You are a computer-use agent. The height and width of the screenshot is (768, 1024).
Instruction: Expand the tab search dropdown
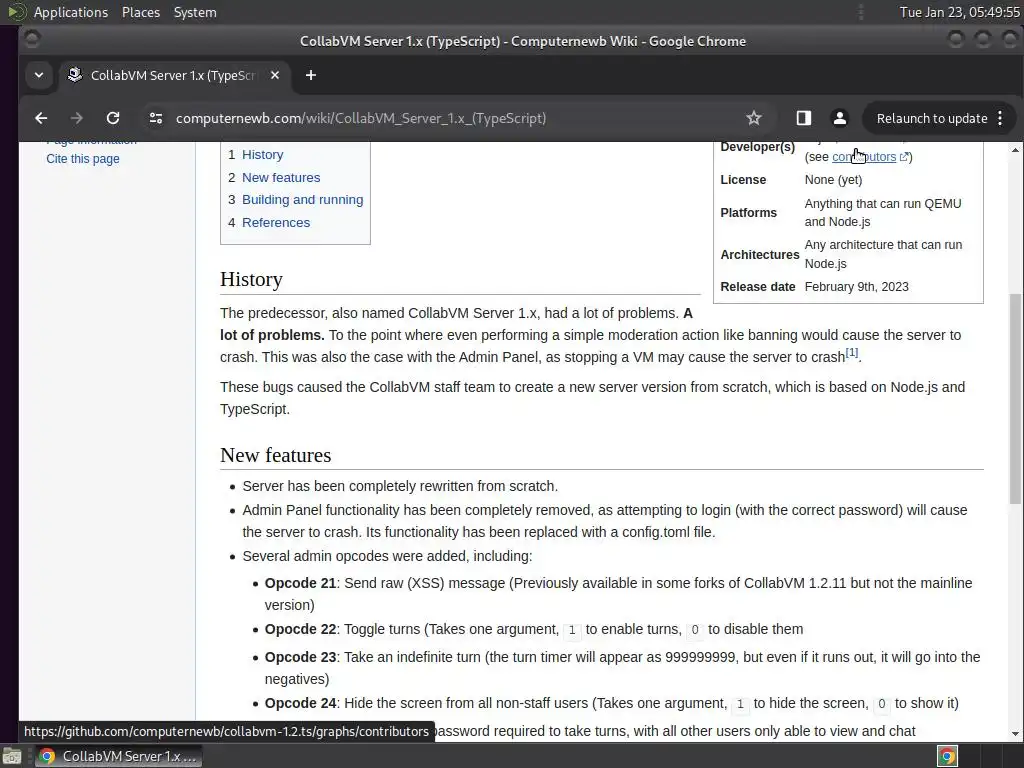point(39,75)
